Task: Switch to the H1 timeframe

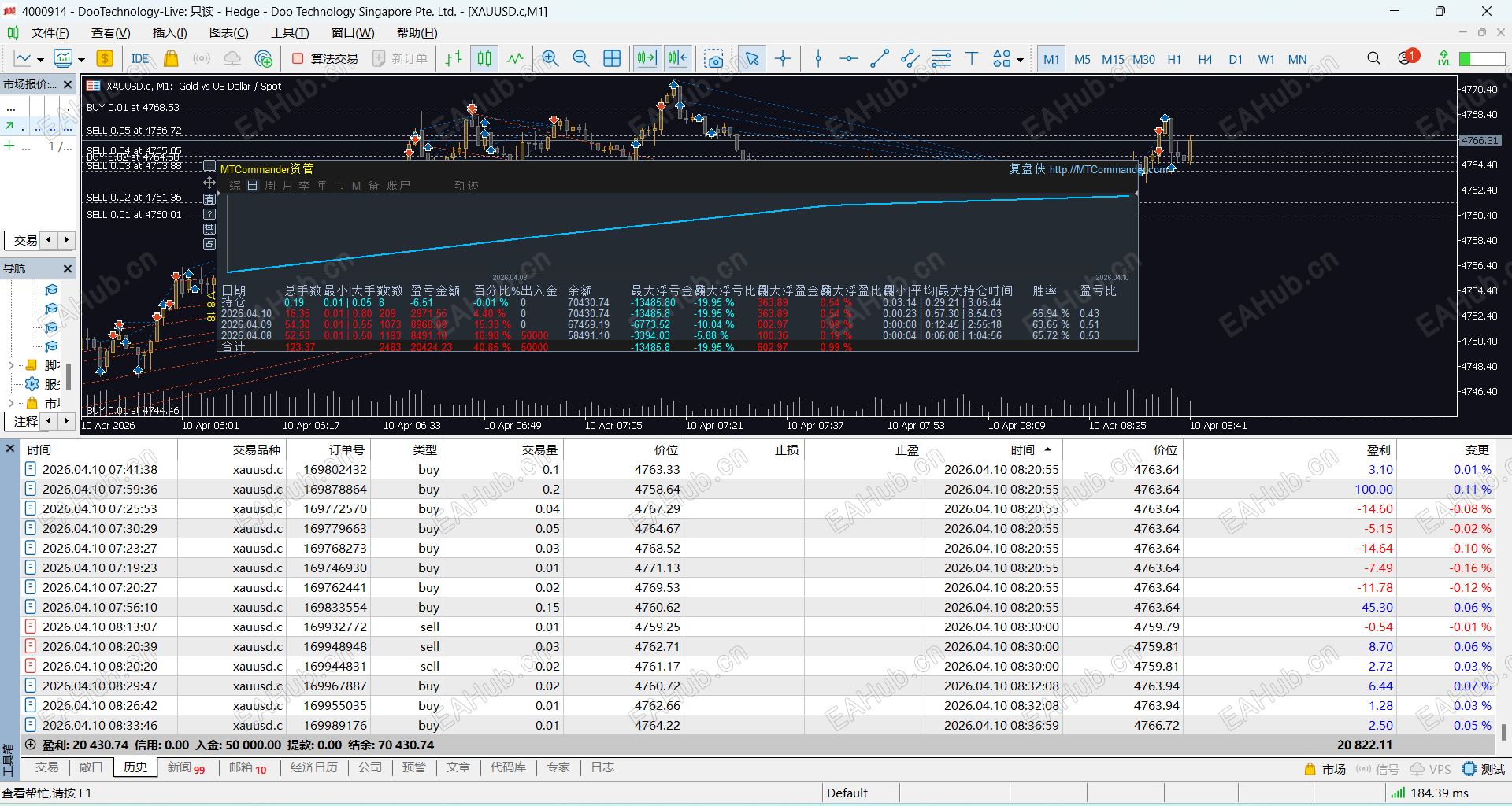Action: 1173,59
